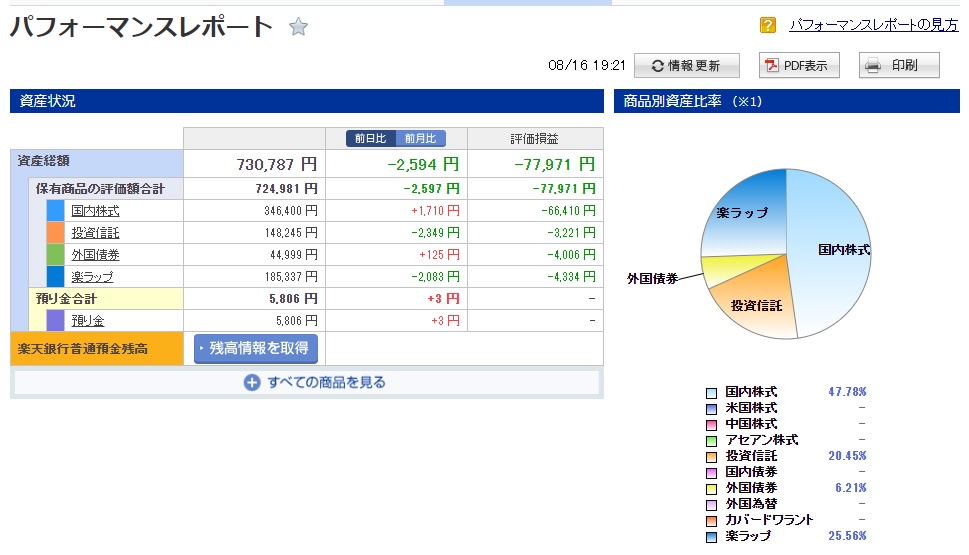This screenshot has width=969, height=555.
Task: Click the 預り金合計 row label
Action: tap(66, 299)
